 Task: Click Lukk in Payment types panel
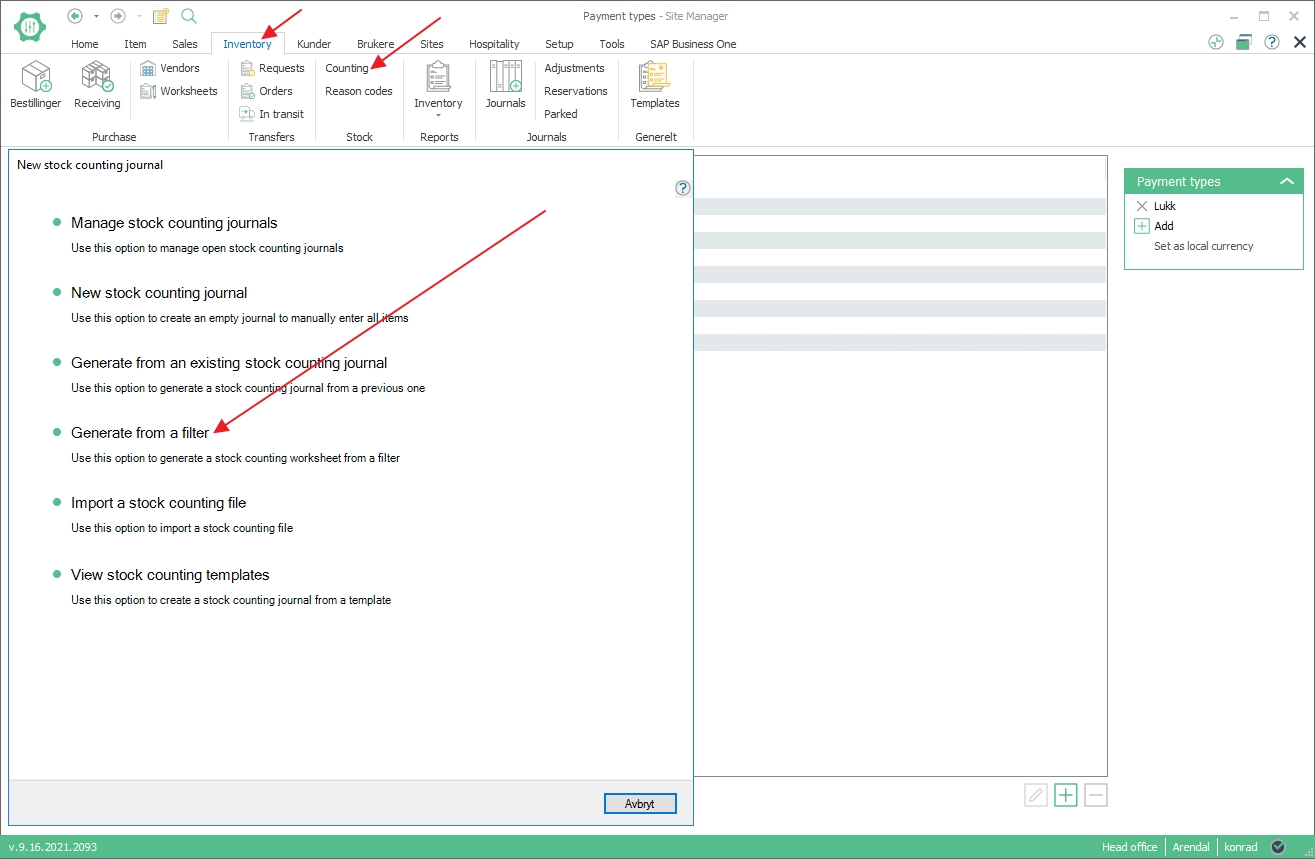[x=1164, y=206]
